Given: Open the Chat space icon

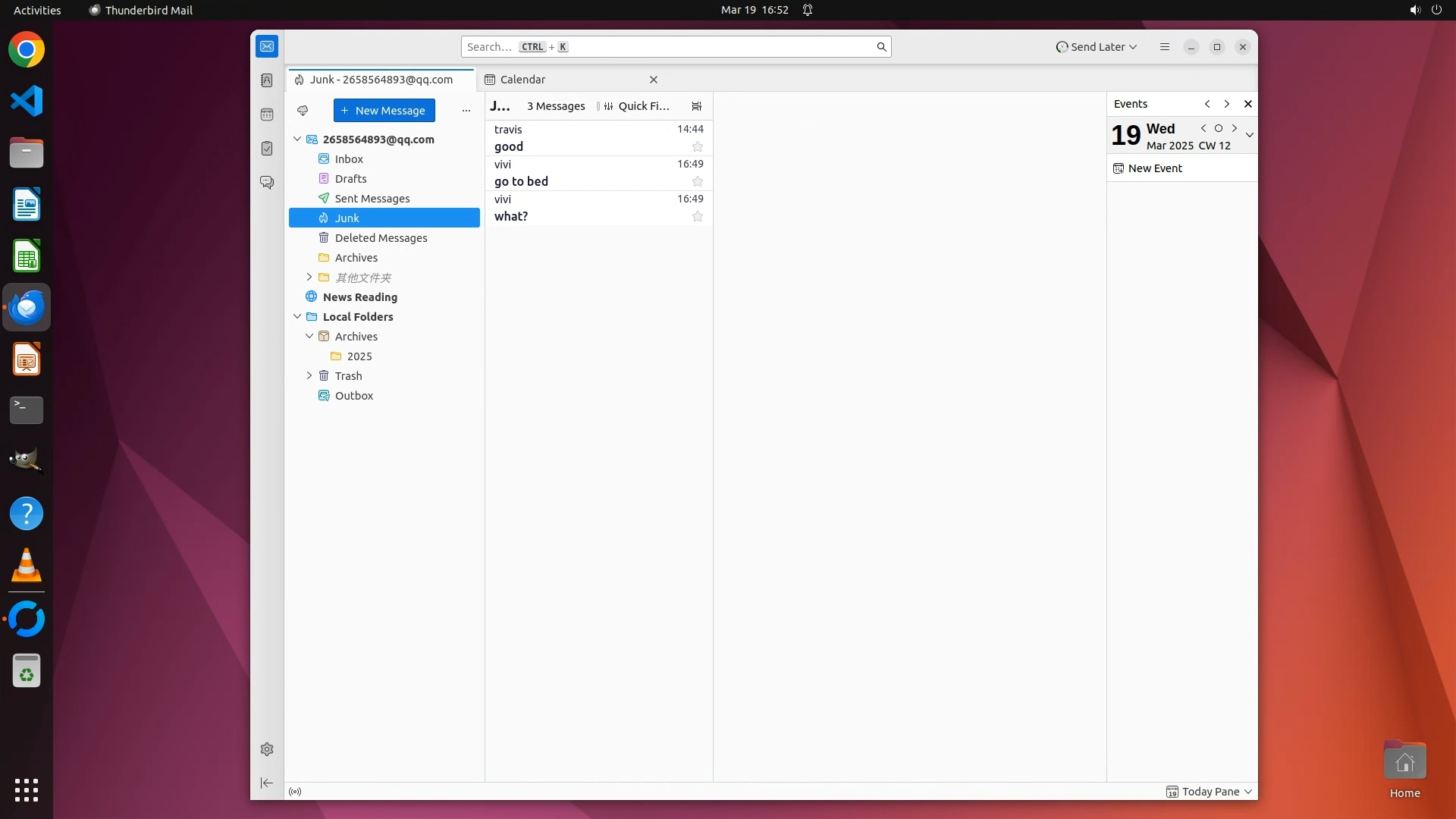Looking at the screenshot, I should [x=267, y=183].
